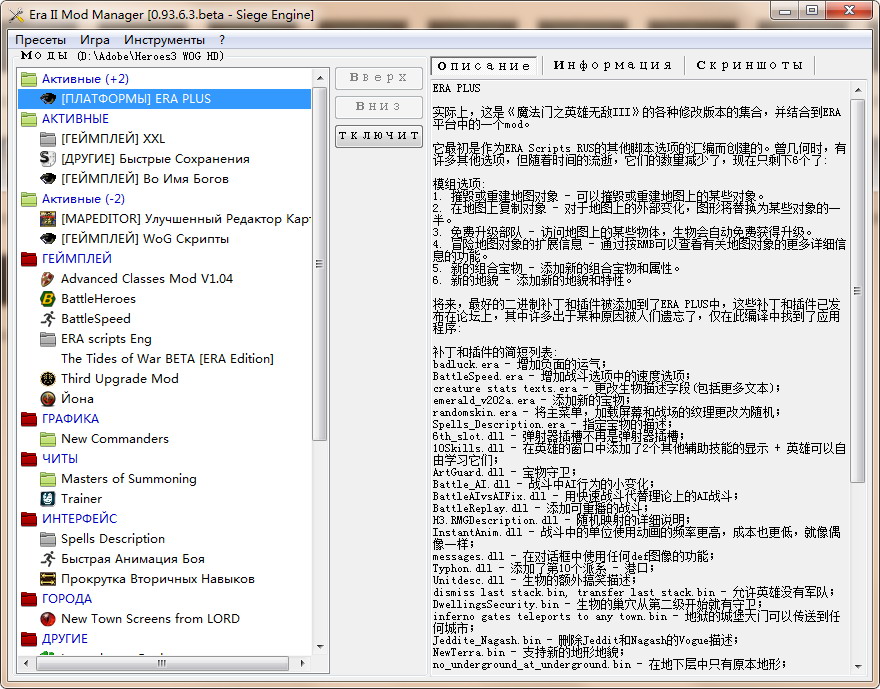The width and height of the screenshot is (880, 689).
Task: Select the Advanced Classes Mod V1.04 entry
Action: click(x=147, y=279)
